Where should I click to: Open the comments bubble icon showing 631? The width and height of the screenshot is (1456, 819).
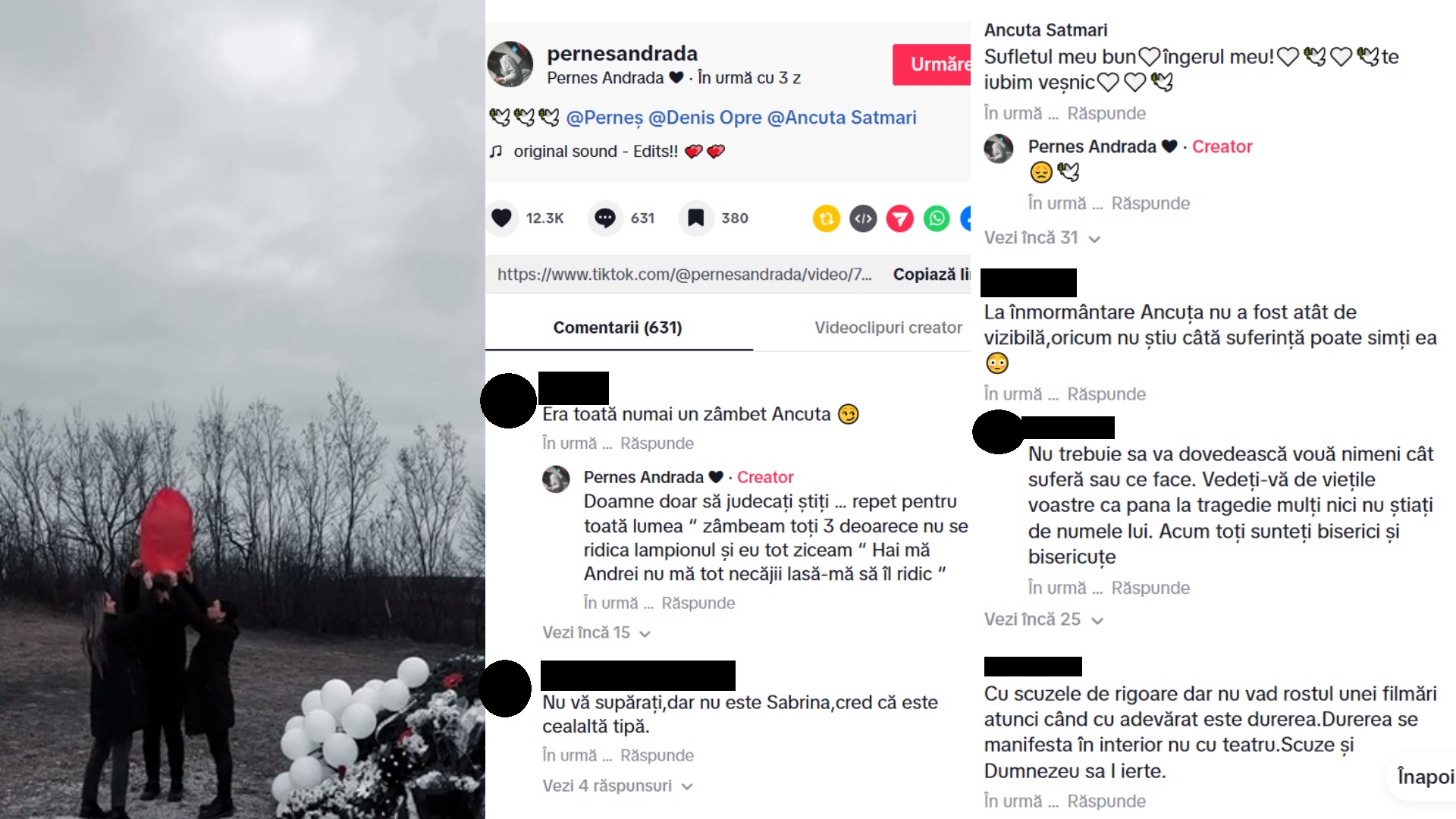pos(605,218)
